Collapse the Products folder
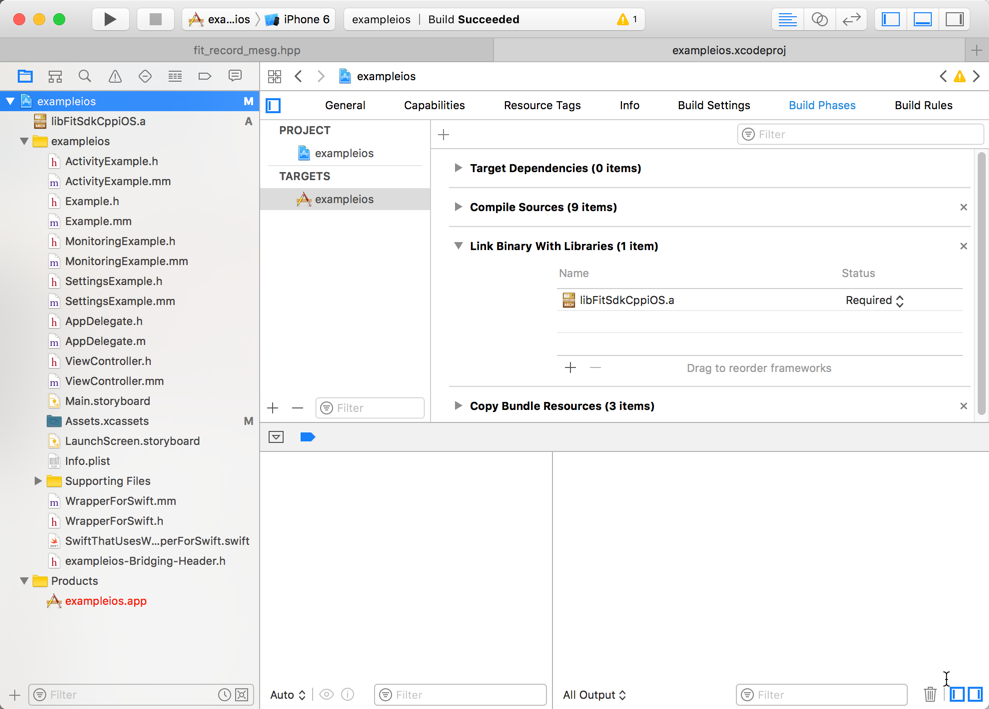 (x=24, y=581)
